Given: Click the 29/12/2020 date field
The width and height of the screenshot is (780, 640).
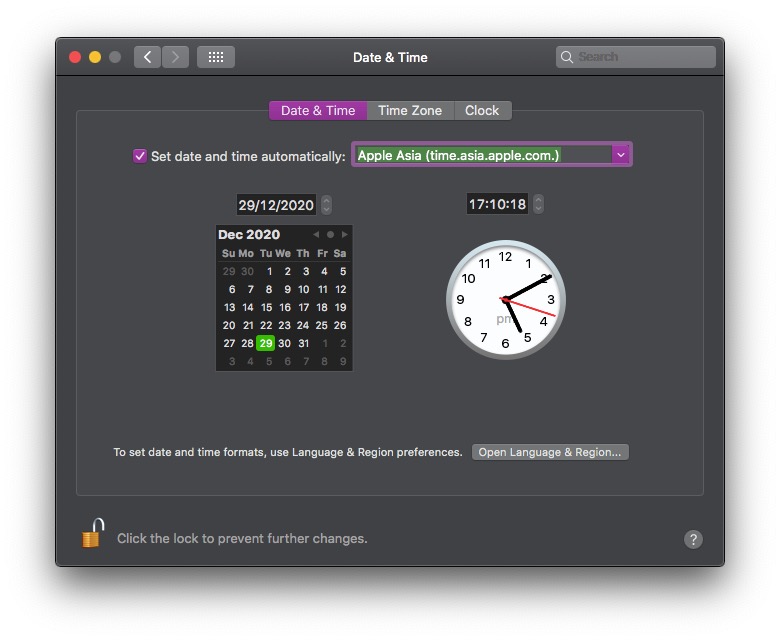Looking at the screenshot, I should pos(276,204).
